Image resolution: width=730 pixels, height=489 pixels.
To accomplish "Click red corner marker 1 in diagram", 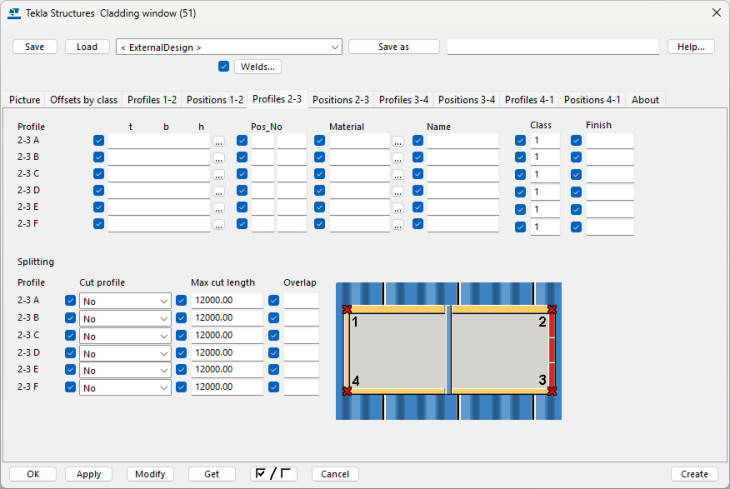I will point(346,310).
